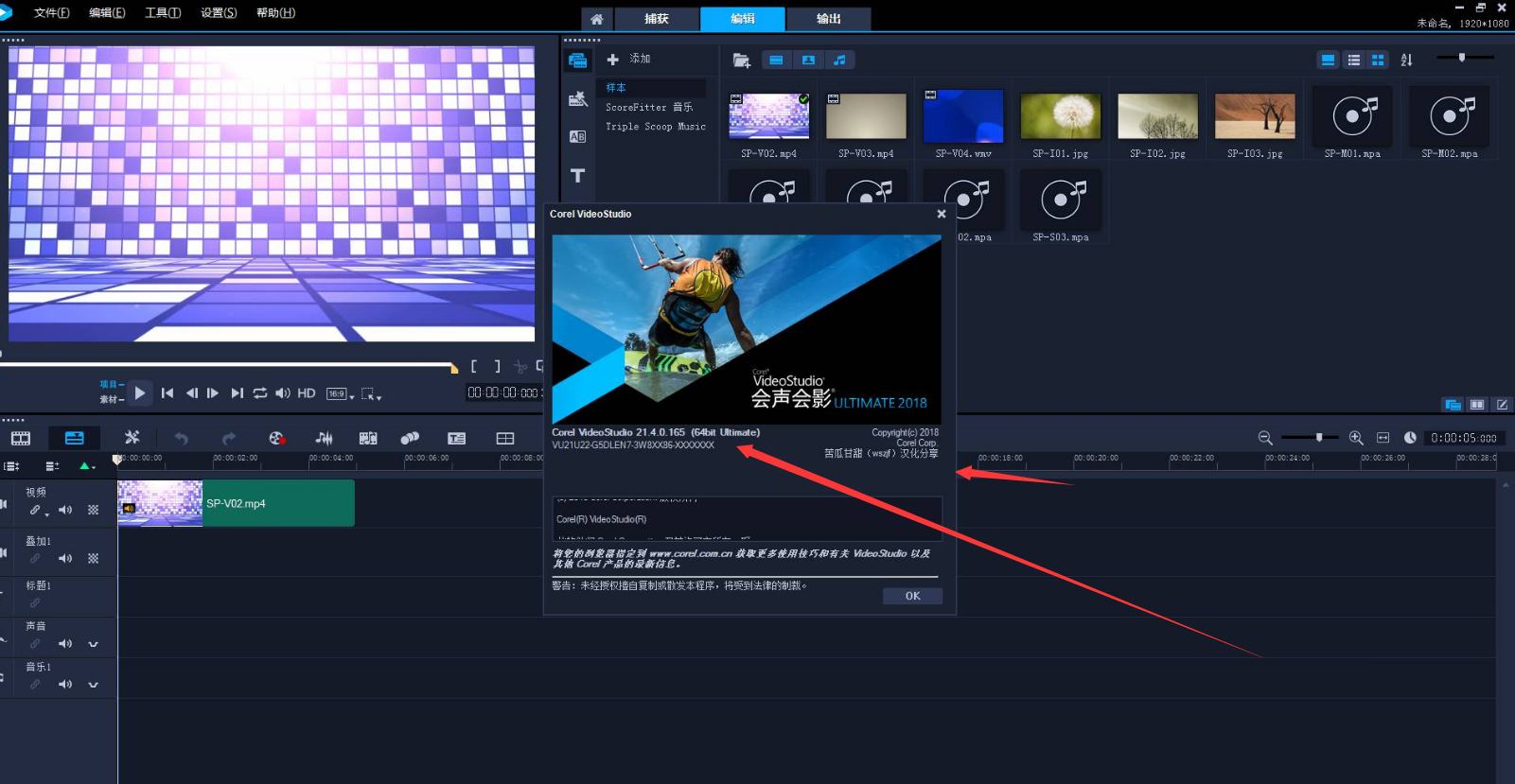This screenshot has height=784, width=1515.
Task: Click the zoom in magnifier on timeline
Action: pos(1356,438)
